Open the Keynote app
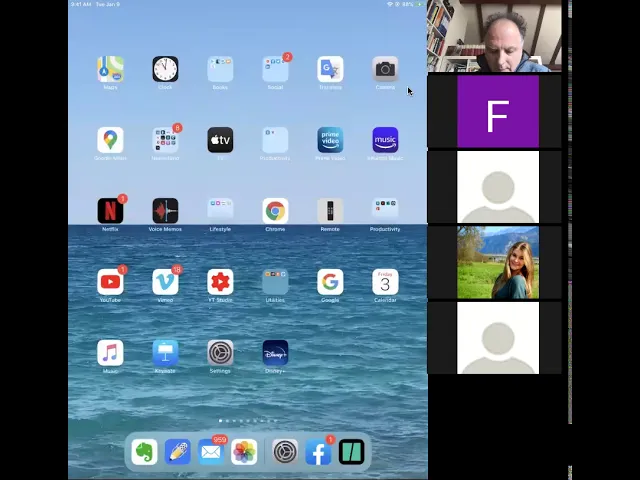The width and height of the screenshot is (640, 480). coord(165,353)
